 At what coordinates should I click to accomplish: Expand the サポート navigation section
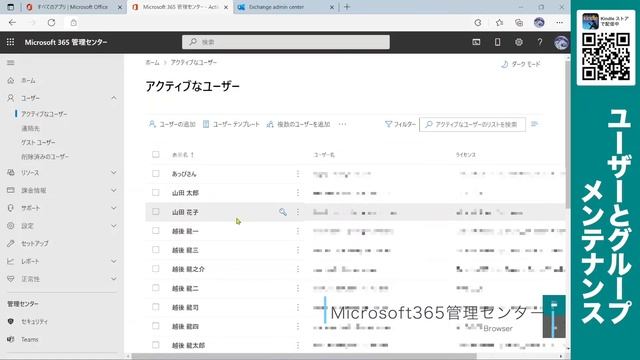(x=114, y=208)
